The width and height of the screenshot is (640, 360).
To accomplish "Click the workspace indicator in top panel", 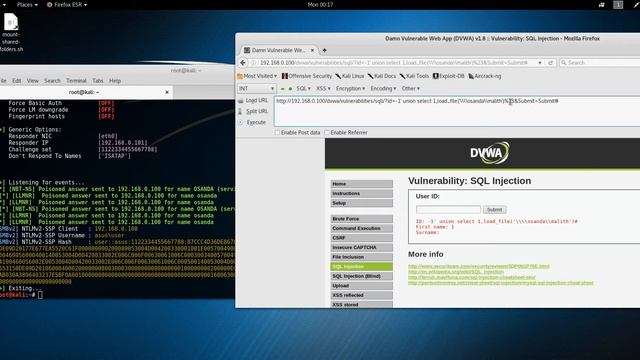I will click(618, 4).
